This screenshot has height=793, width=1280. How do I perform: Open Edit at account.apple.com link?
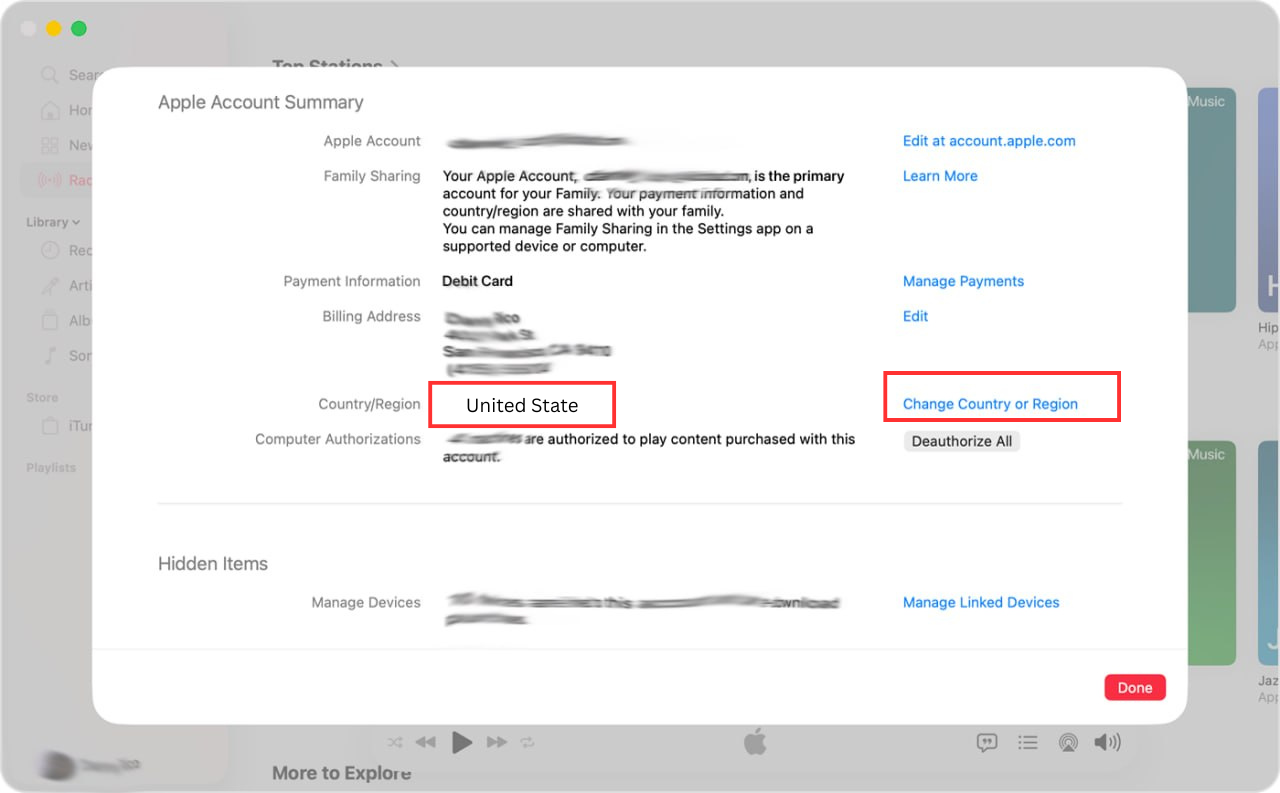click(989, 141)
